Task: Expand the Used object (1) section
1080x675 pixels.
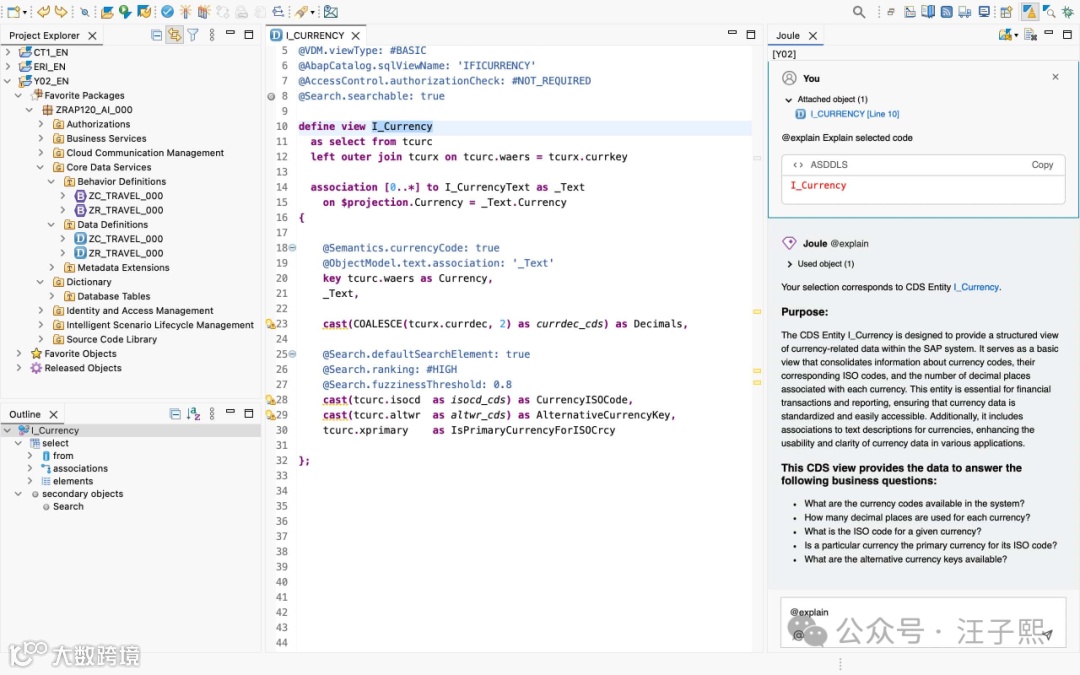Action: [789, 264]
